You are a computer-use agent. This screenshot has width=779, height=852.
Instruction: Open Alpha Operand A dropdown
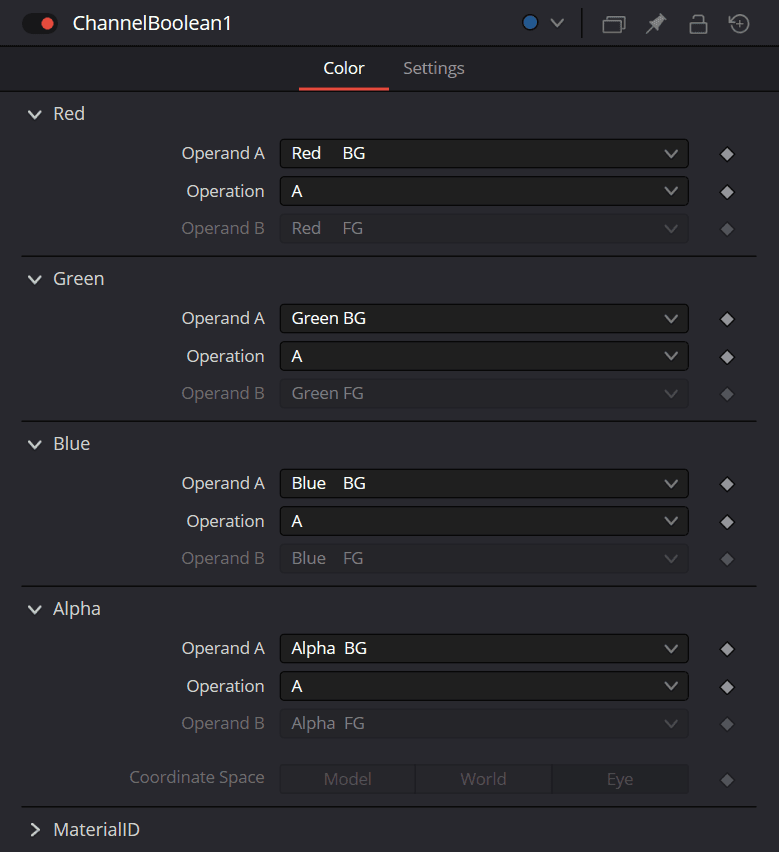point(484,648)
